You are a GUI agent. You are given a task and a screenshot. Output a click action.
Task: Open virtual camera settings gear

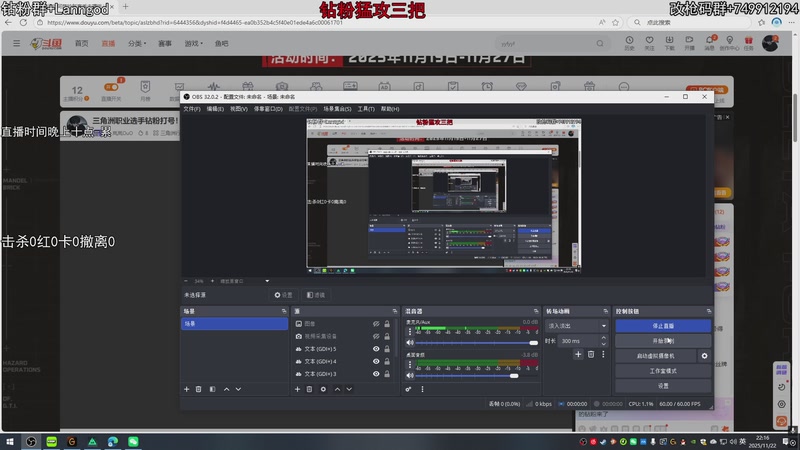tap(705, 356)
